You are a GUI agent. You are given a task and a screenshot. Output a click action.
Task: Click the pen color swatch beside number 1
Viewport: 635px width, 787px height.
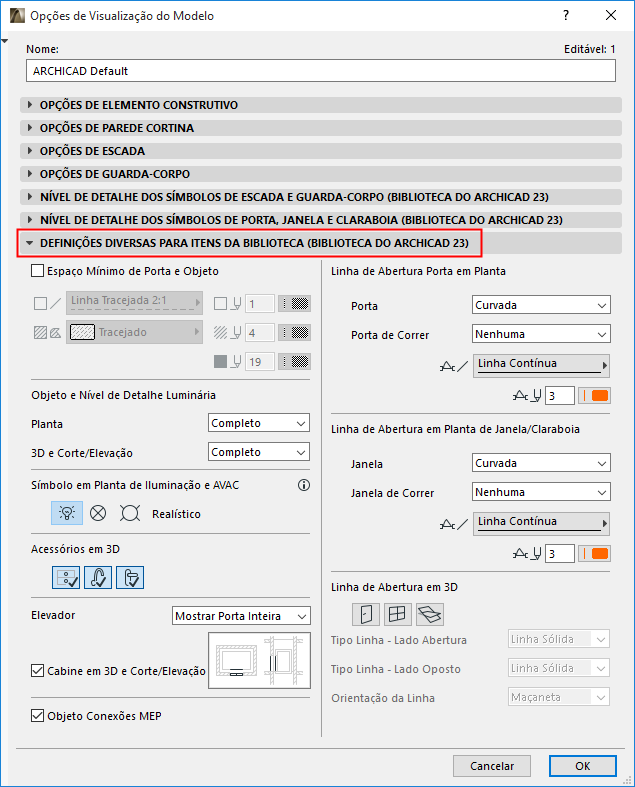[295, 304]
